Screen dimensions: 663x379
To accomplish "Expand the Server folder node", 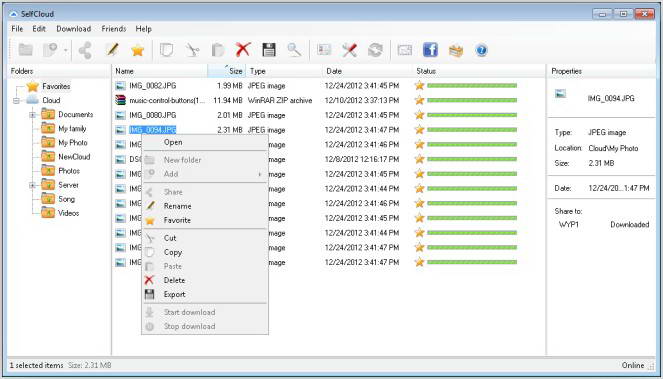I will (33, 185).
